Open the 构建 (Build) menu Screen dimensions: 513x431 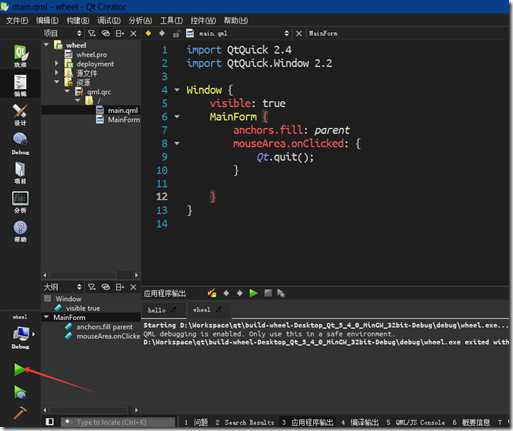pyautogui.click(x=78, y=20)
